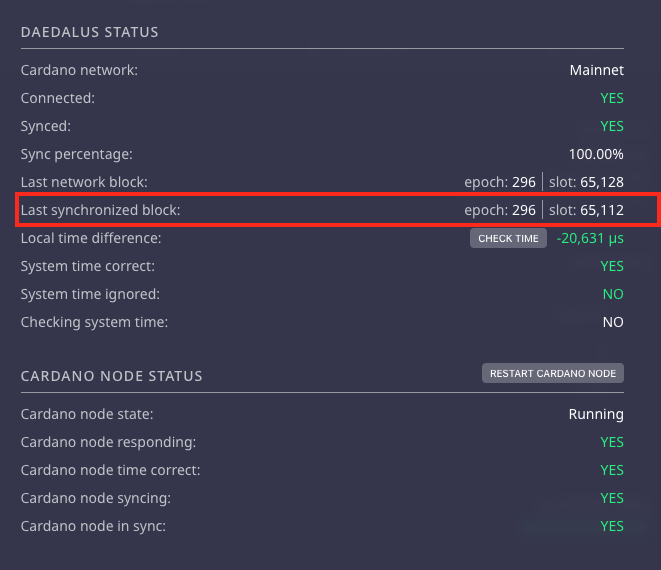Select the -20,631 μs time difference value
Viewport: 661px width, 570px height.
pyautogui.click(x=590, y=238)
